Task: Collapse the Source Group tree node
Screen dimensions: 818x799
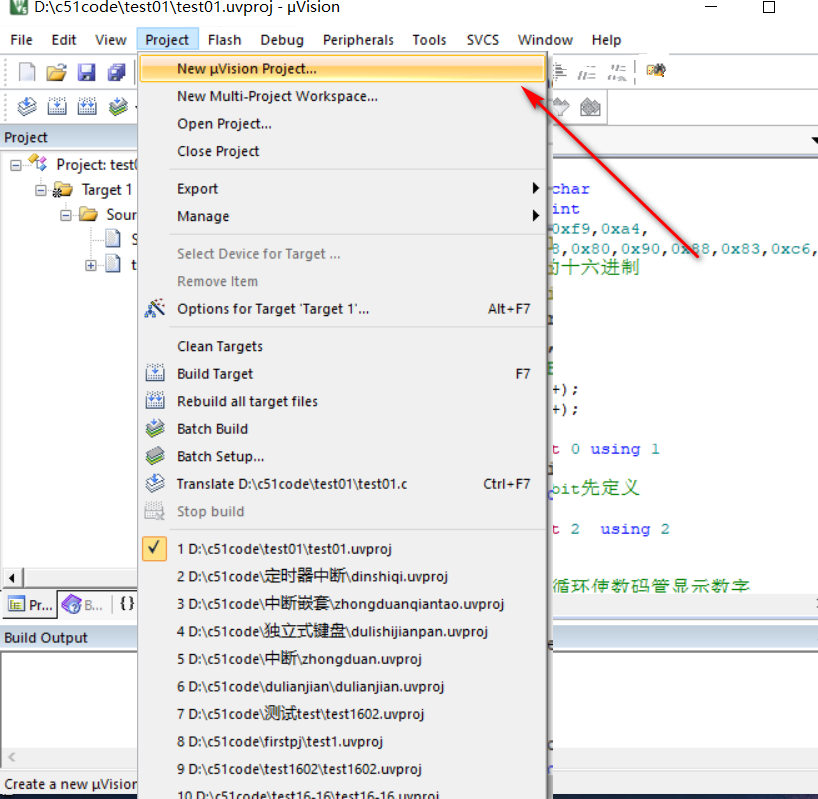Action: (x=66, y=215)
